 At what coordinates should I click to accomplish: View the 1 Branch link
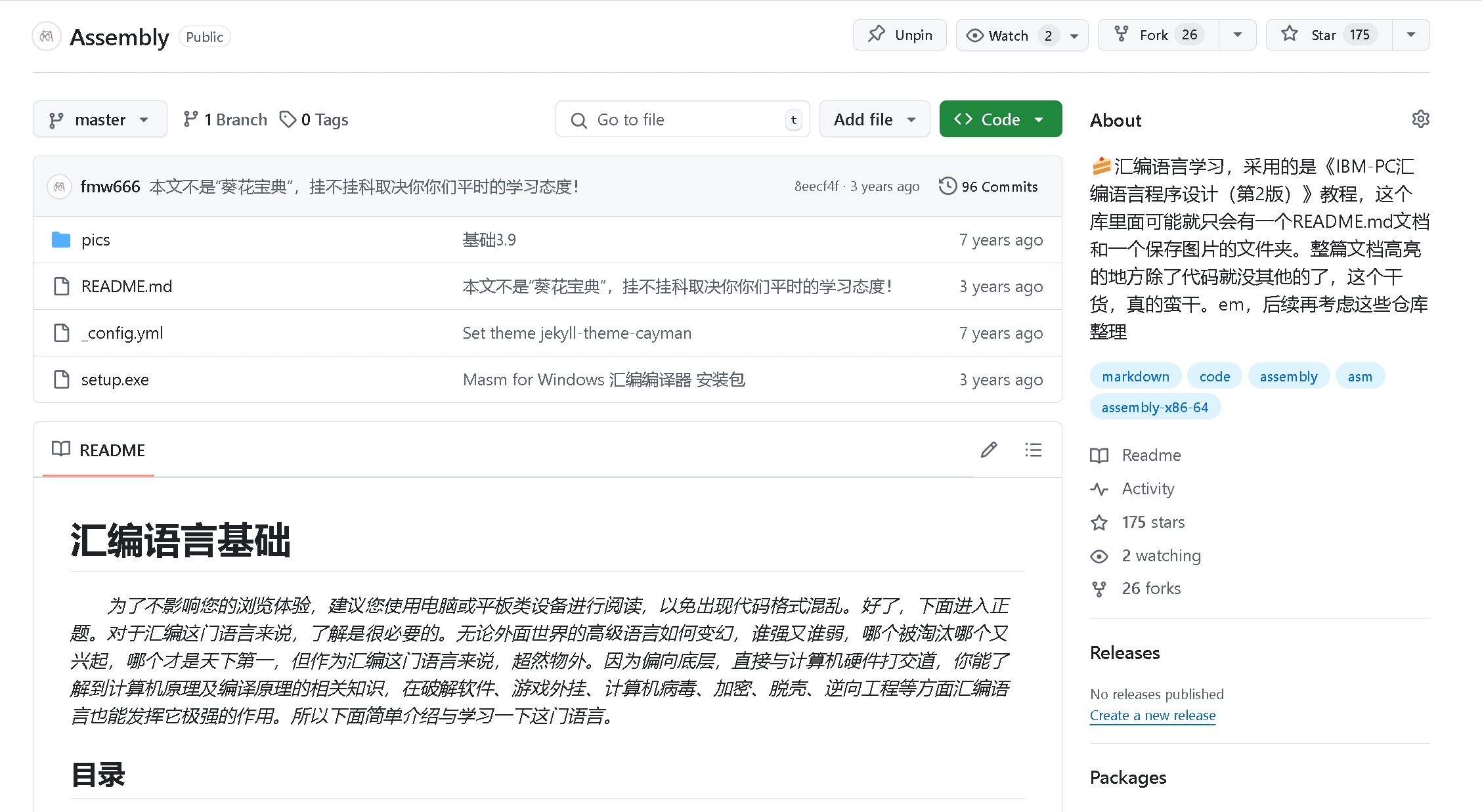225,119
